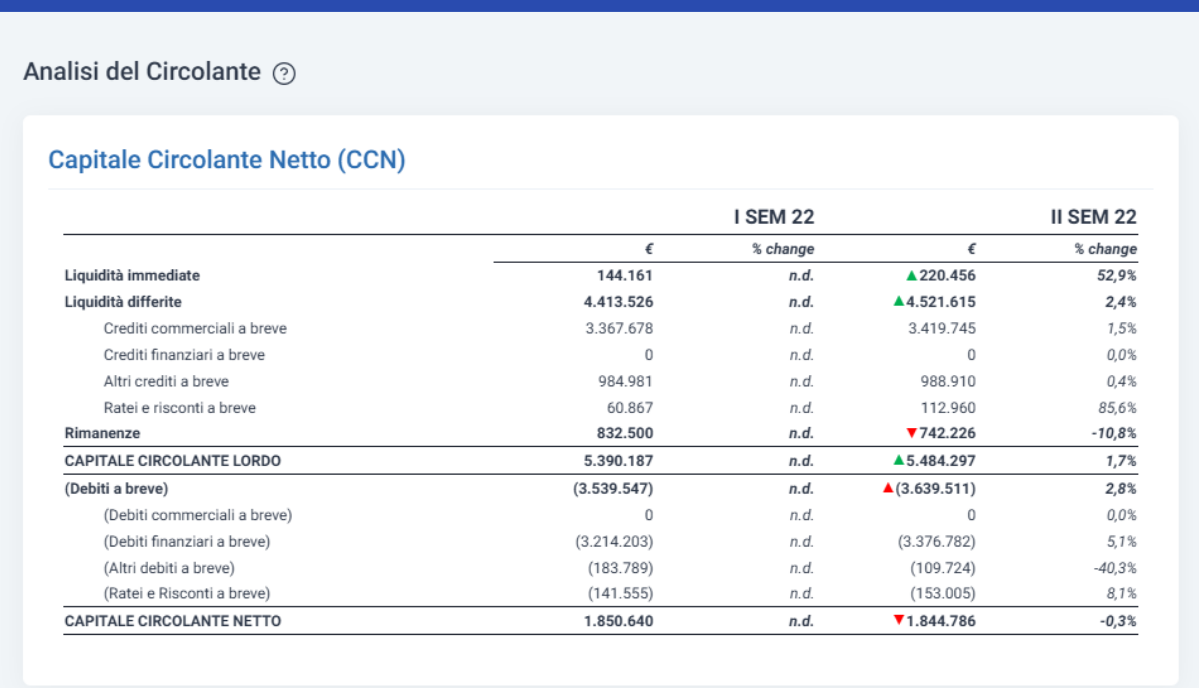Select the Rimanenze row label

tap(102, 434)
